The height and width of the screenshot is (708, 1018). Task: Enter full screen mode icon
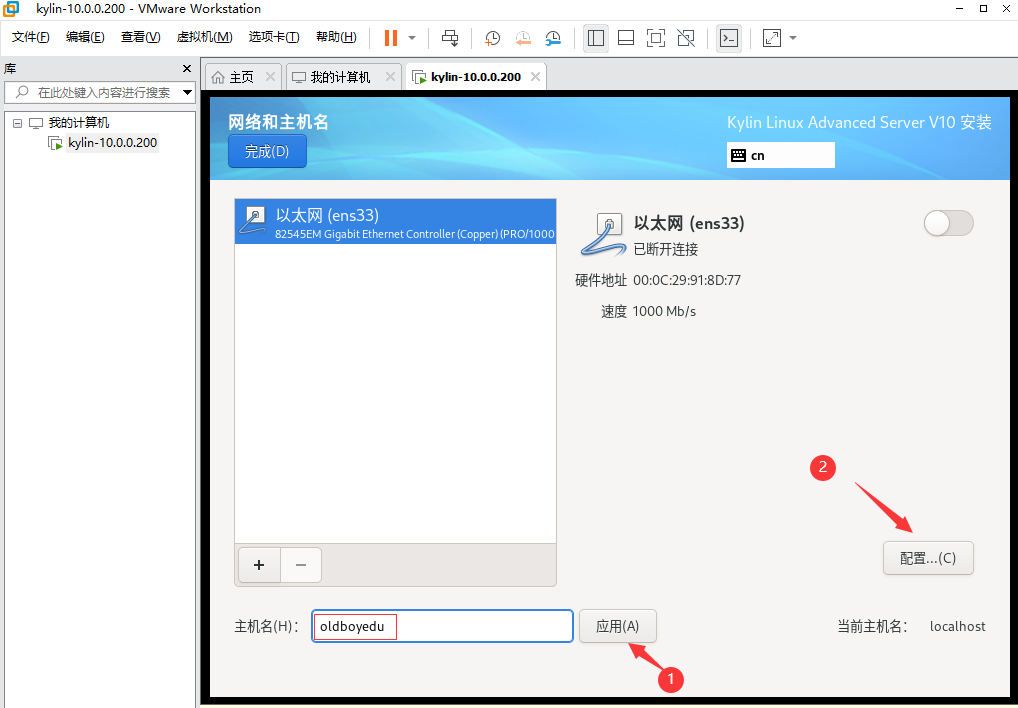coord(656,38)
